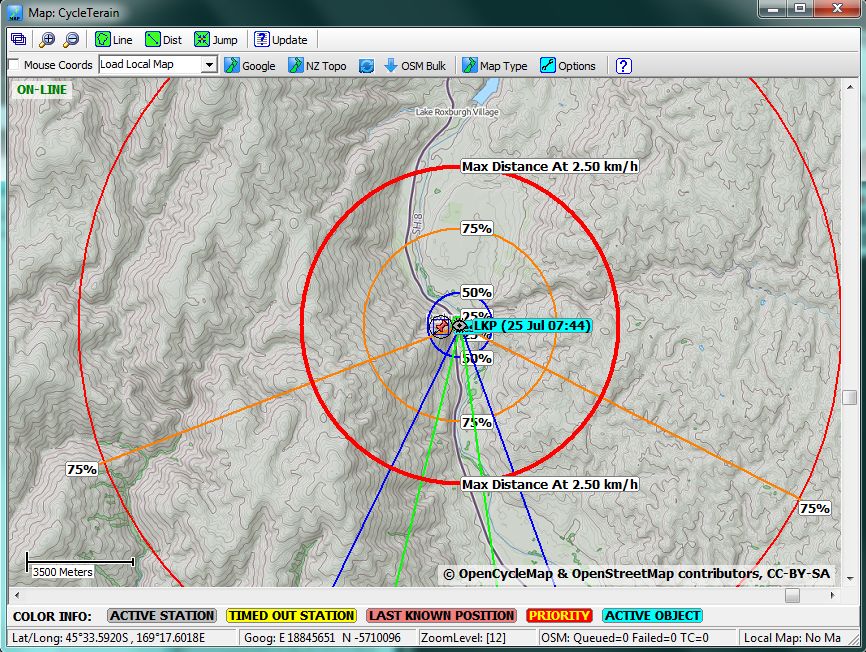Click the ACTIVE STATION color legend

pyautogui.click(x=162, y=616)
